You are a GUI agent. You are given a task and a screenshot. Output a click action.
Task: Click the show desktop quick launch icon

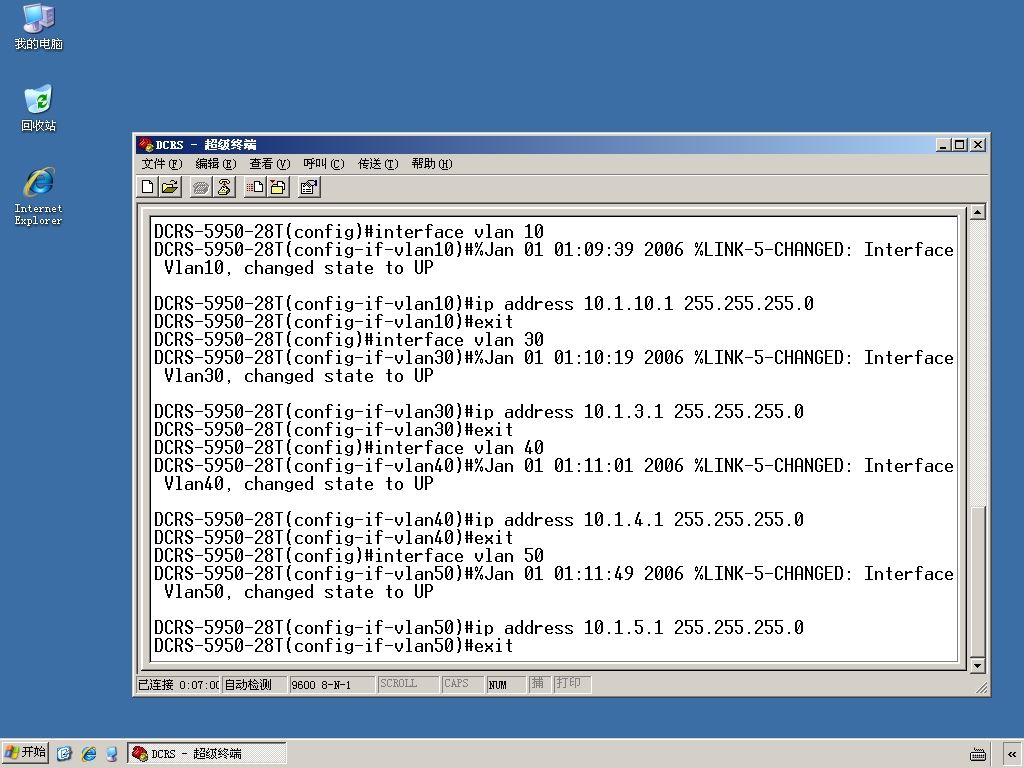(x=112, y=754)
